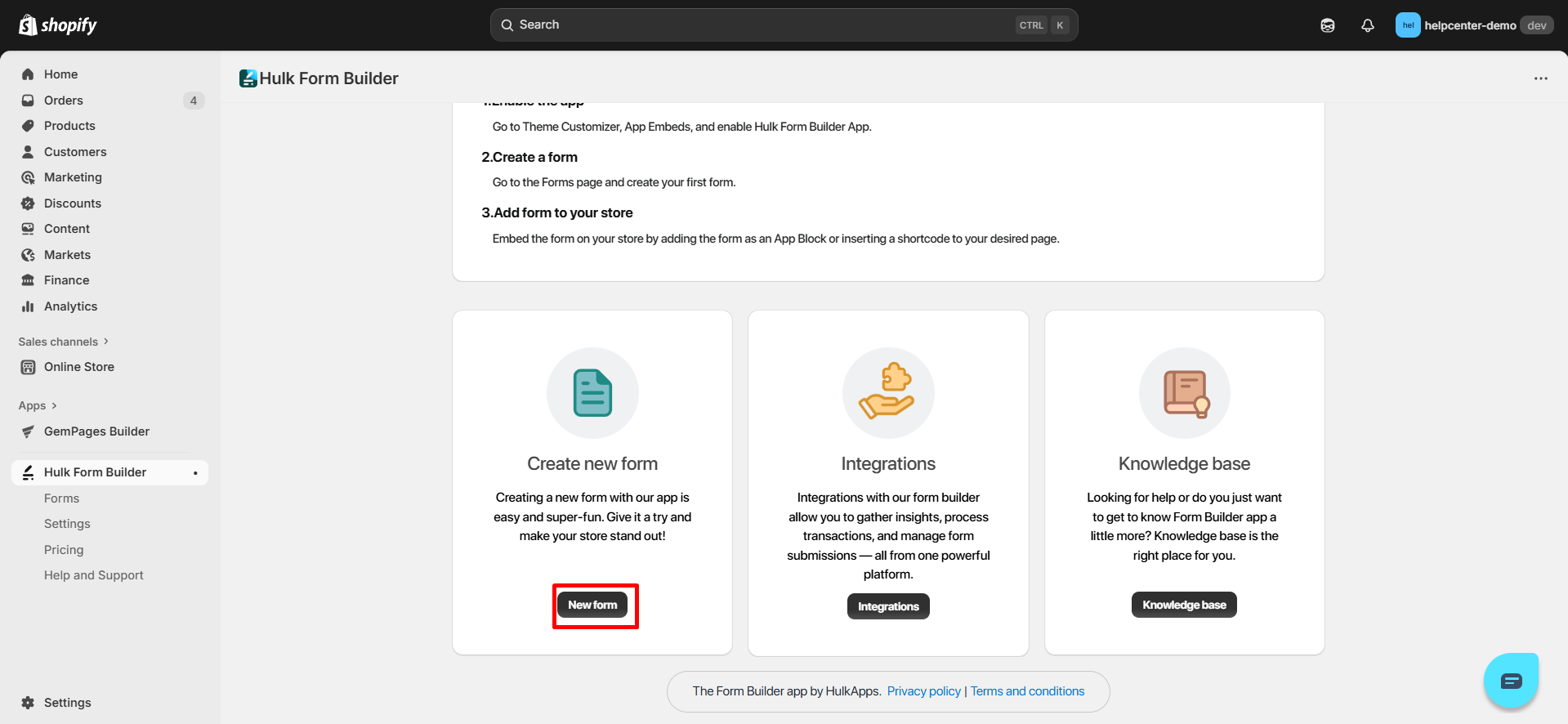Expand the Sales channels section
Image resolution: width=1568 pixels, height=724 pixels.
(x=64, y=342)
